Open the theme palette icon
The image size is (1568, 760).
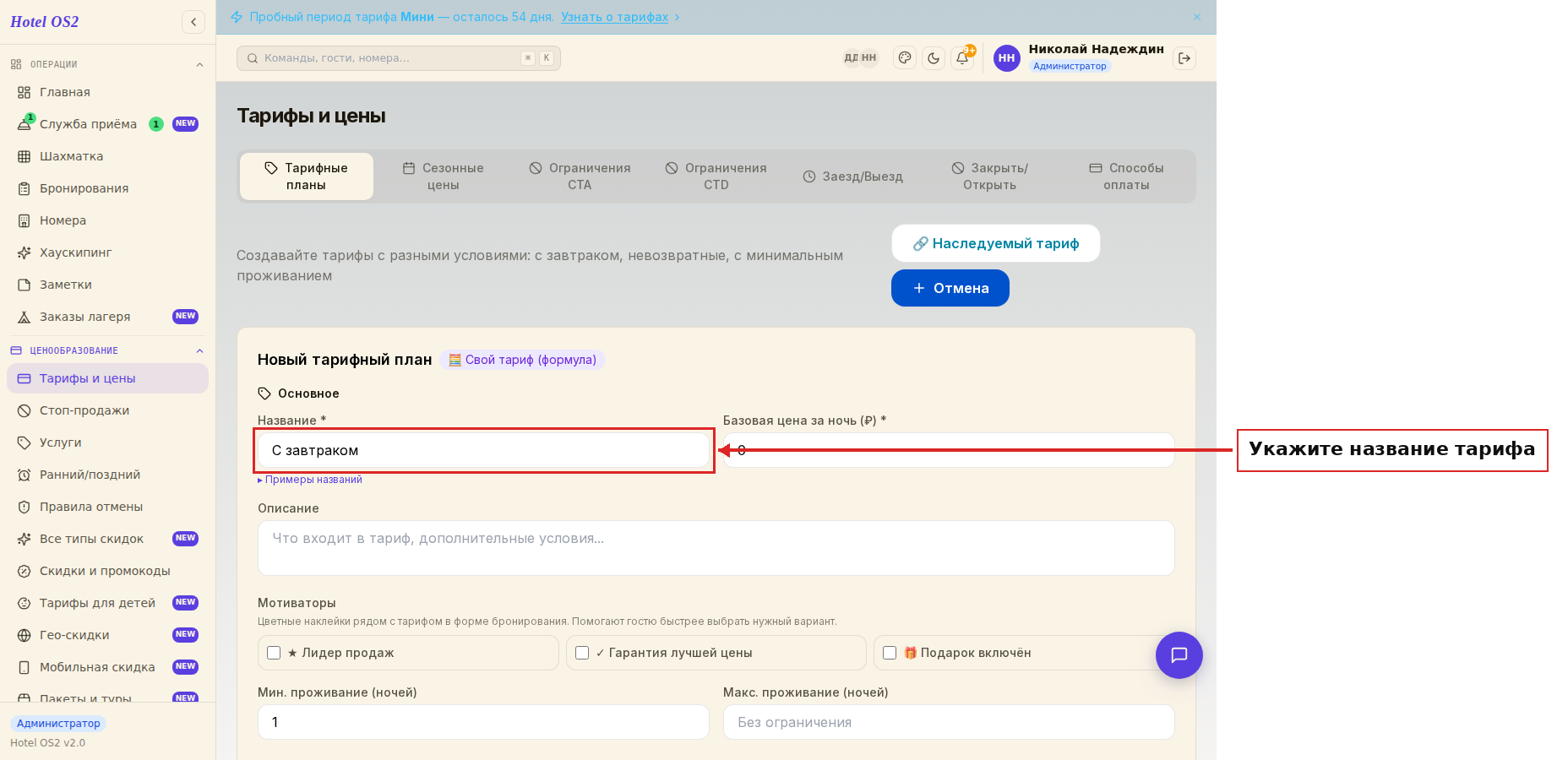pos(905,58)
